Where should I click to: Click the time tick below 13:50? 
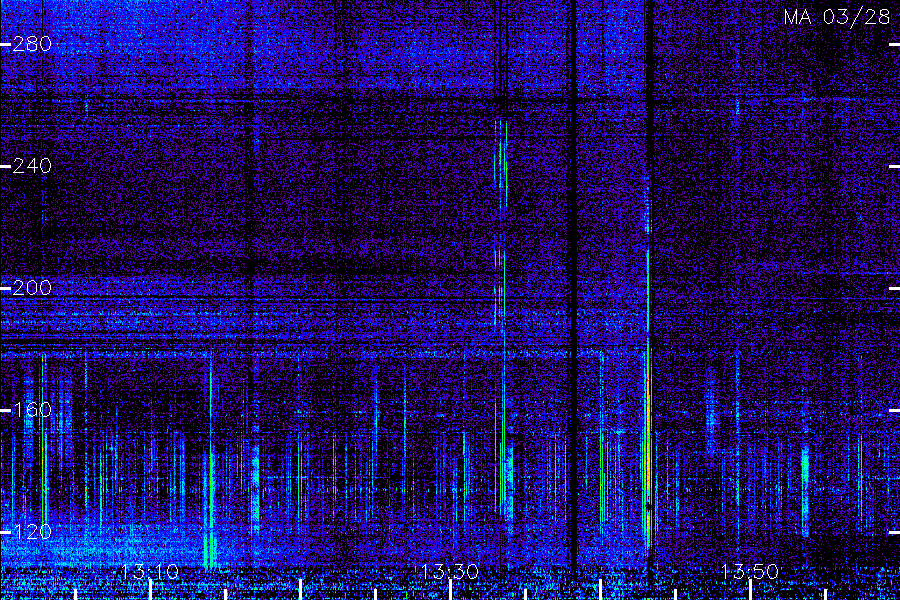coord(750,590)
